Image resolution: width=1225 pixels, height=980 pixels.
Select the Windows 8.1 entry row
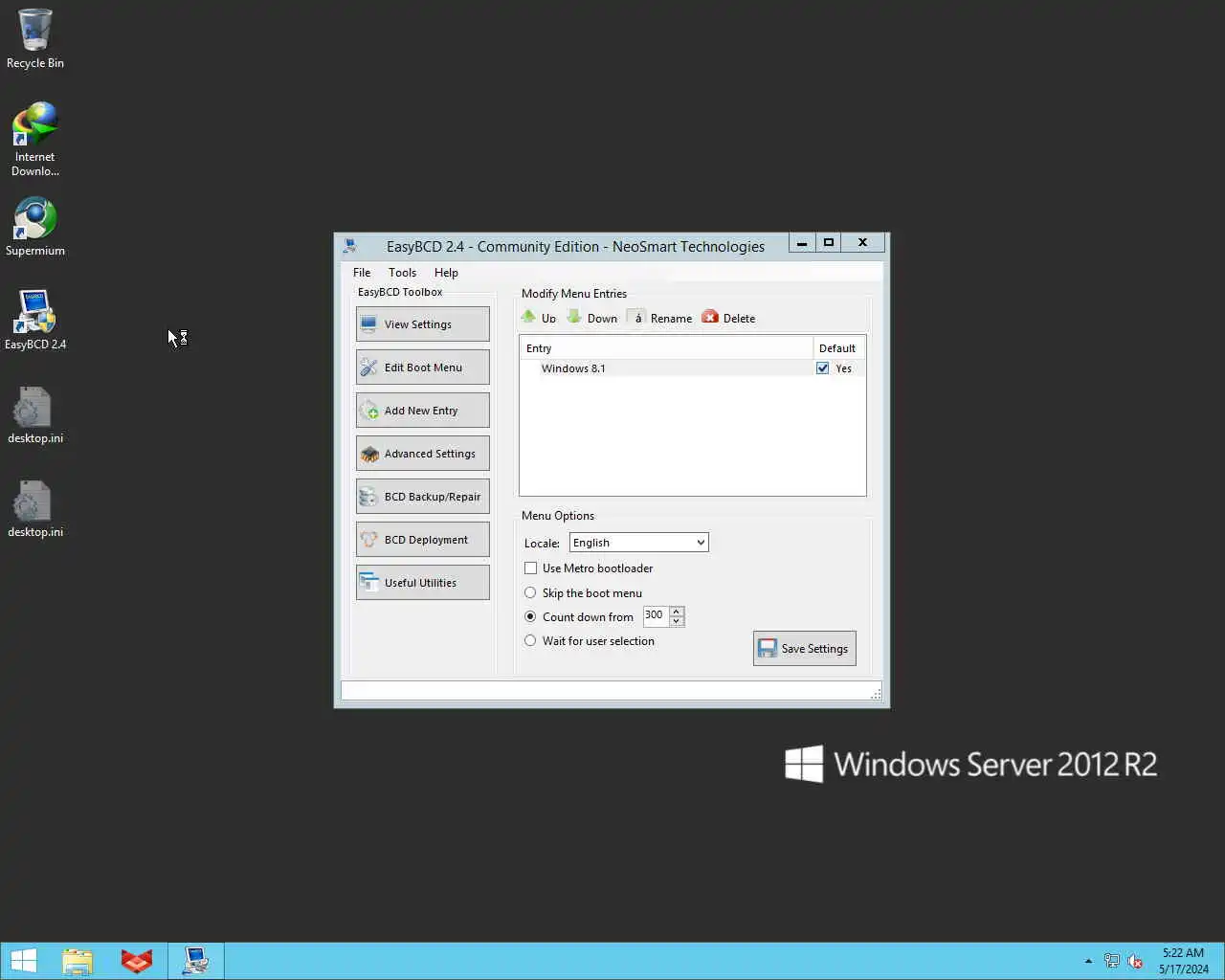click(x=693, y=368)
